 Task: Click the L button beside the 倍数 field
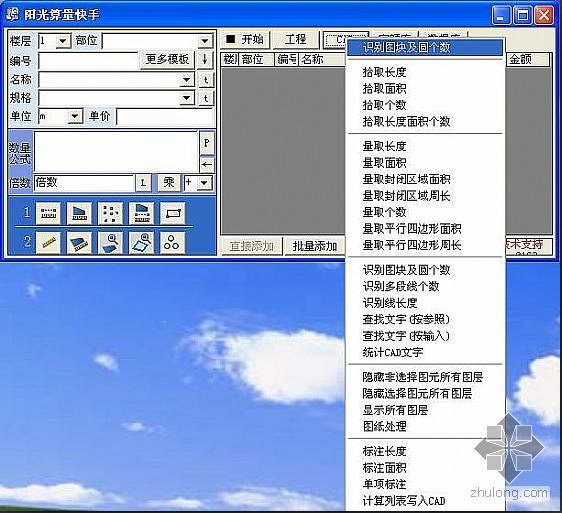pyautogui.click(x=143, y=183)
